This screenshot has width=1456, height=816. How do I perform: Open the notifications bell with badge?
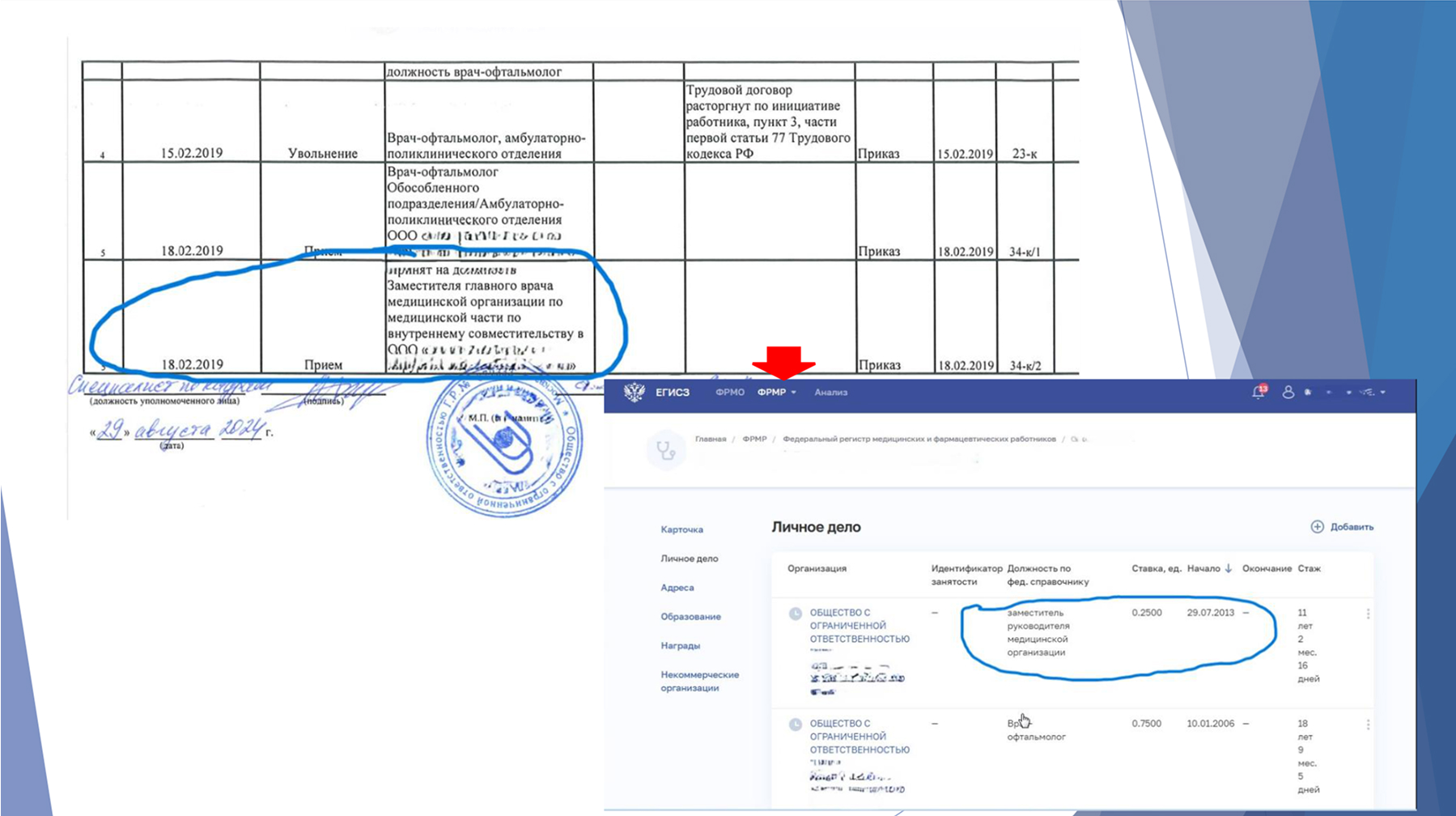(1259, 392)
